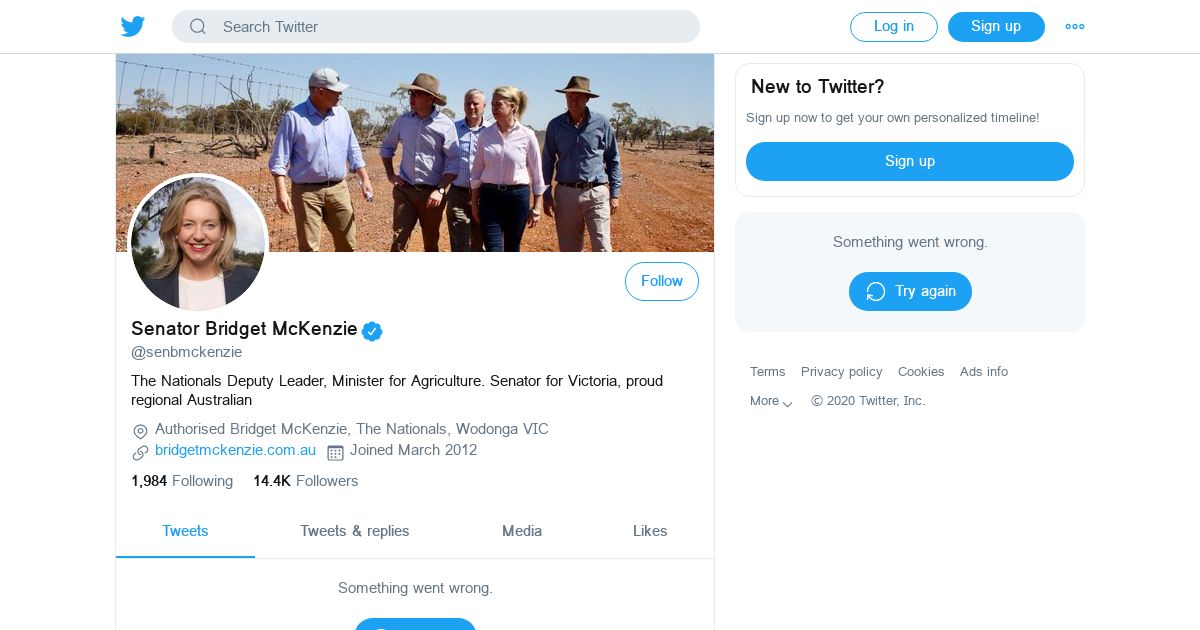Switch to the Tweets & replies tab
The image size is (1200, 630).
coord(354,531)
